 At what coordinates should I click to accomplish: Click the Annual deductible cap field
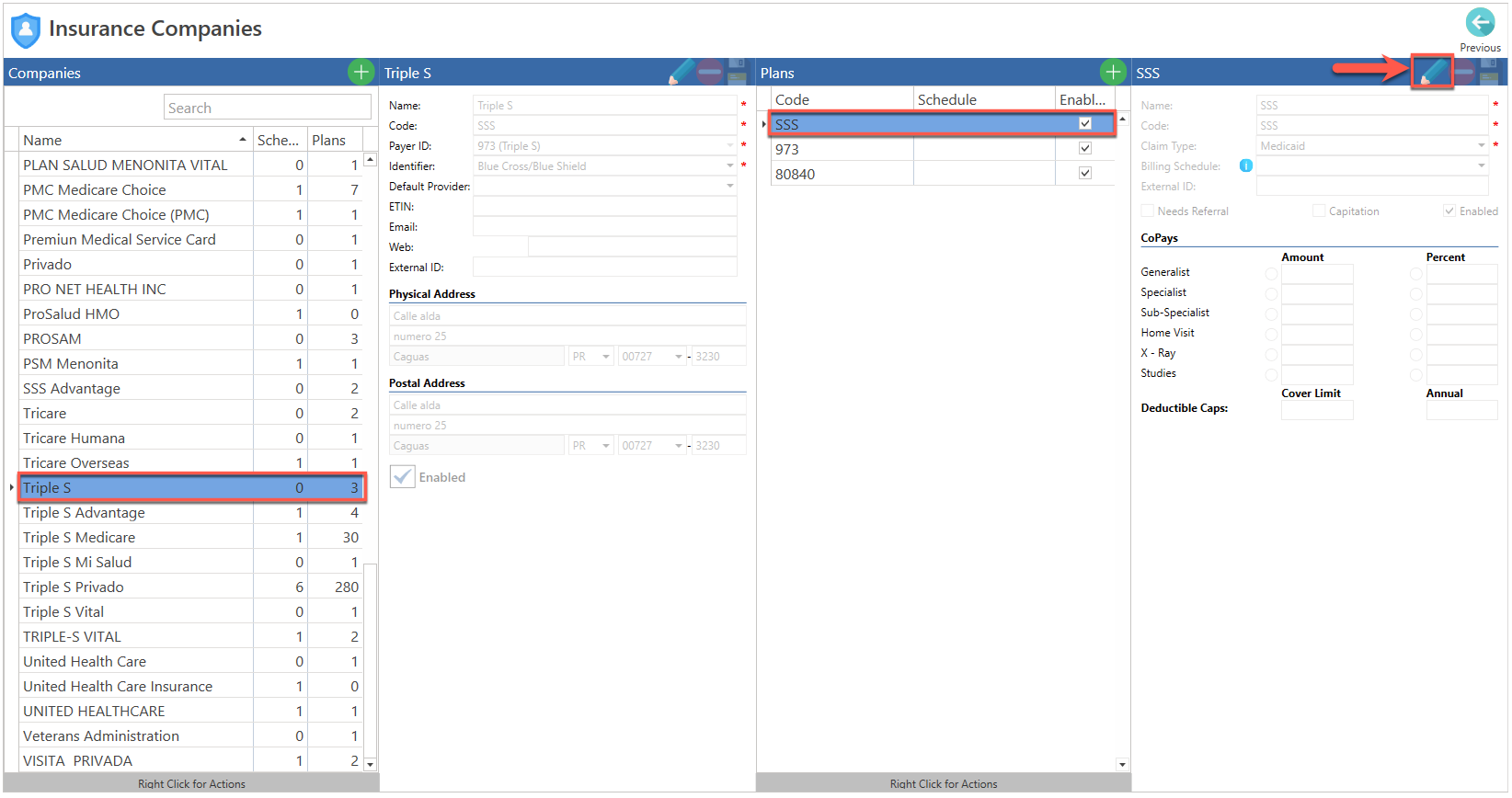[1461, 410]
